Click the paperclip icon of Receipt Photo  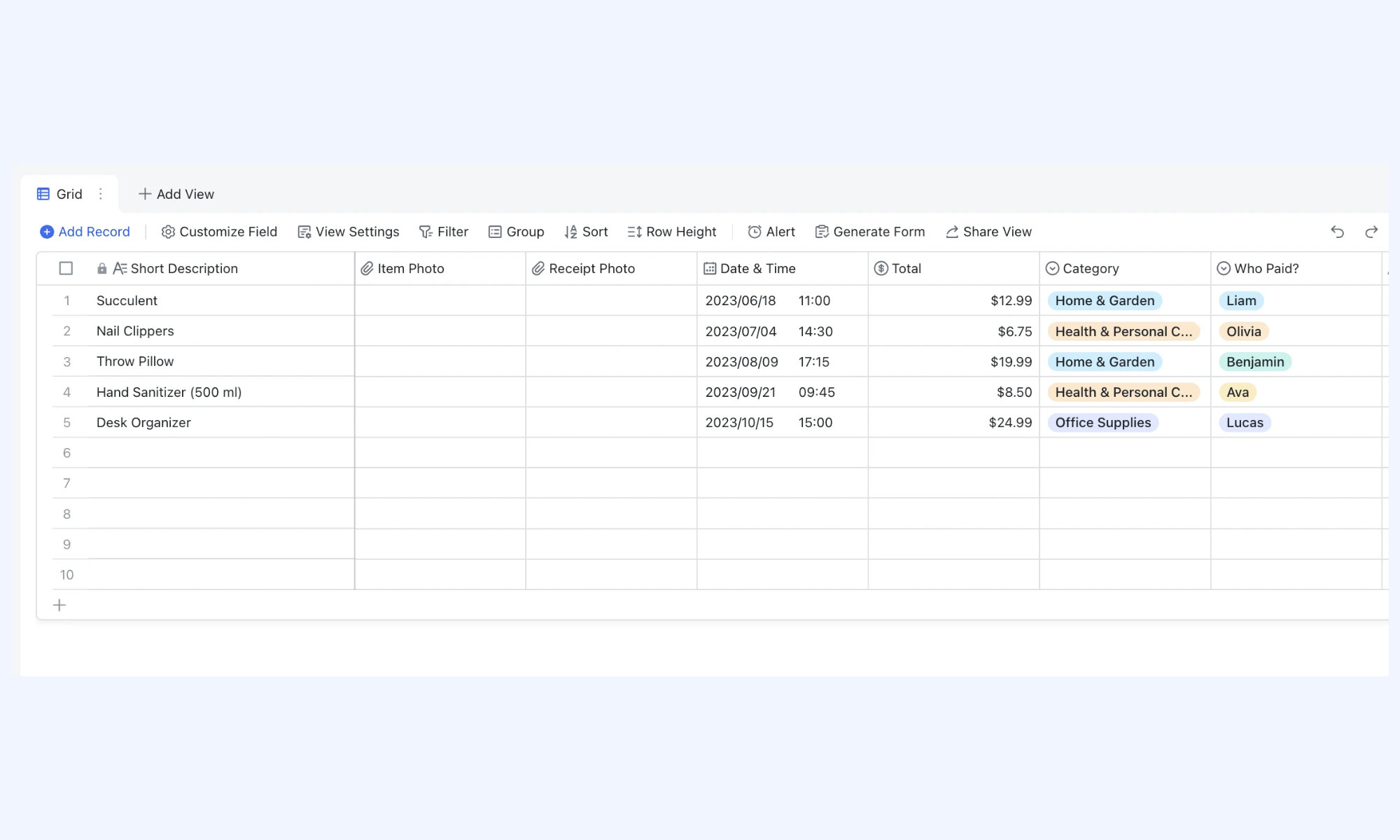538,268
